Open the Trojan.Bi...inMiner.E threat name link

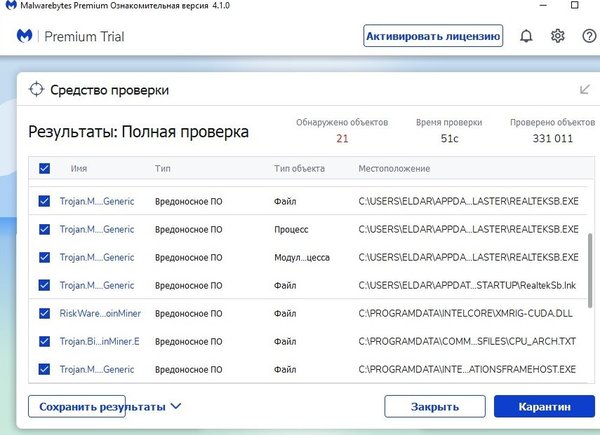click(99, 341)
